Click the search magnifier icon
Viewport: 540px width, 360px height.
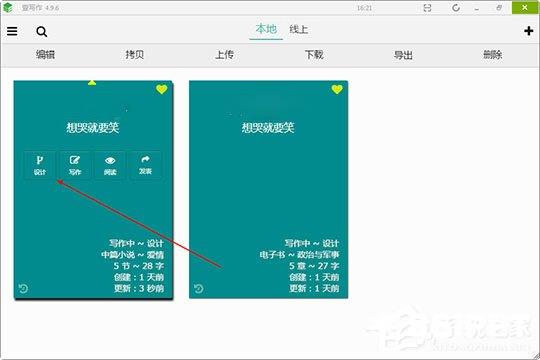[42, 32]
